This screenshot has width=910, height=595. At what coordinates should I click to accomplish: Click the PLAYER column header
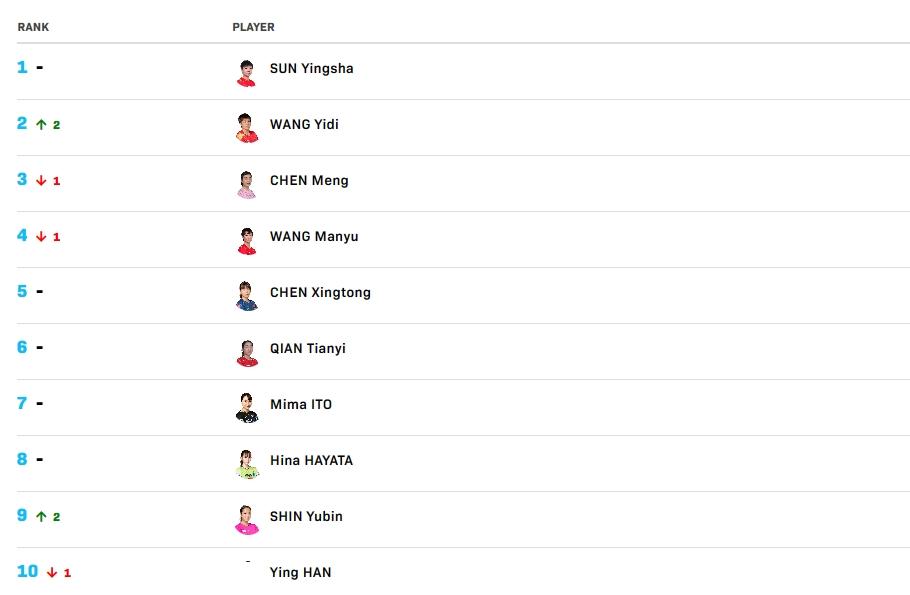[253, 27]
